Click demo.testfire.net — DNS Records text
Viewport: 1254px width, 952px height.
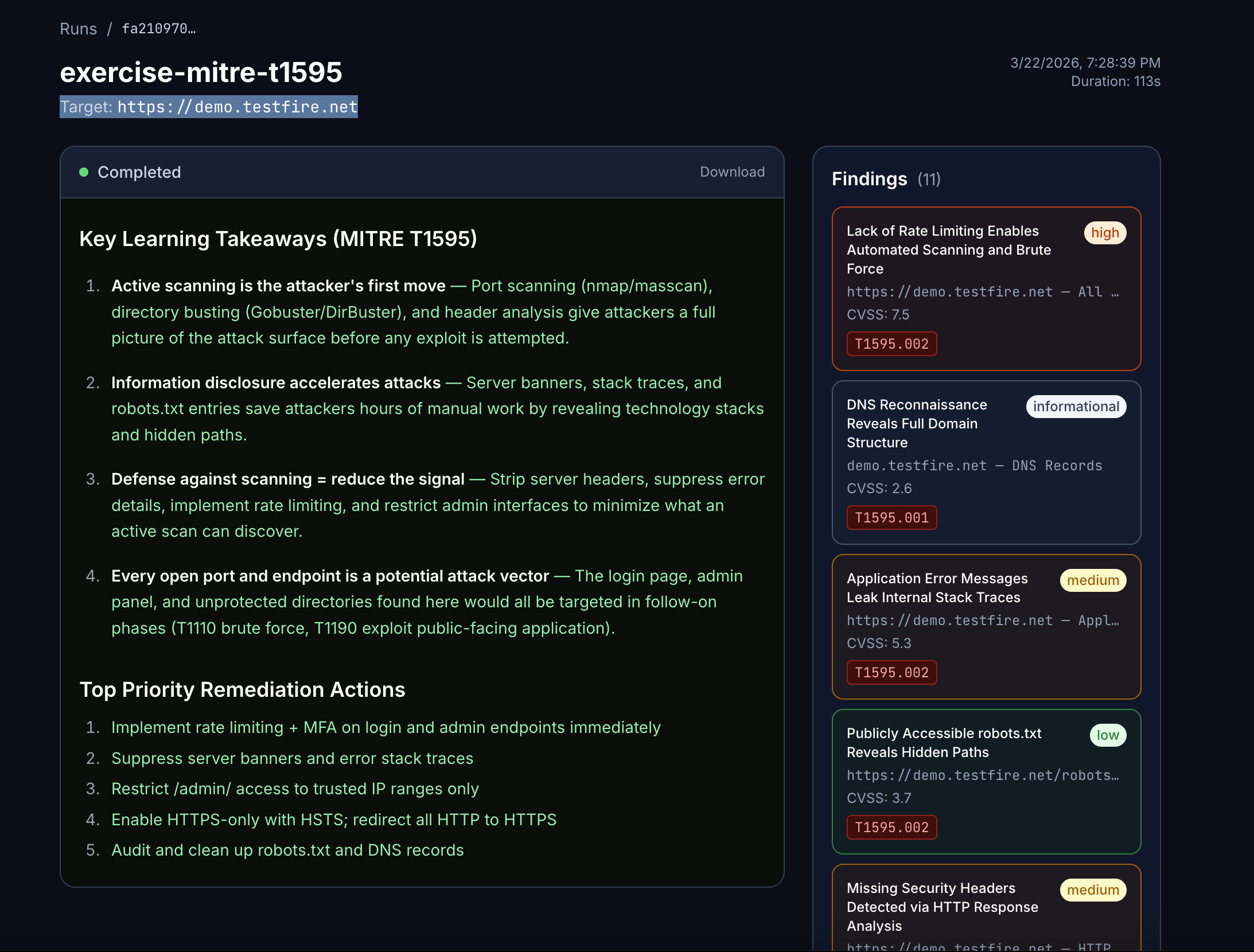click(975, 466)
